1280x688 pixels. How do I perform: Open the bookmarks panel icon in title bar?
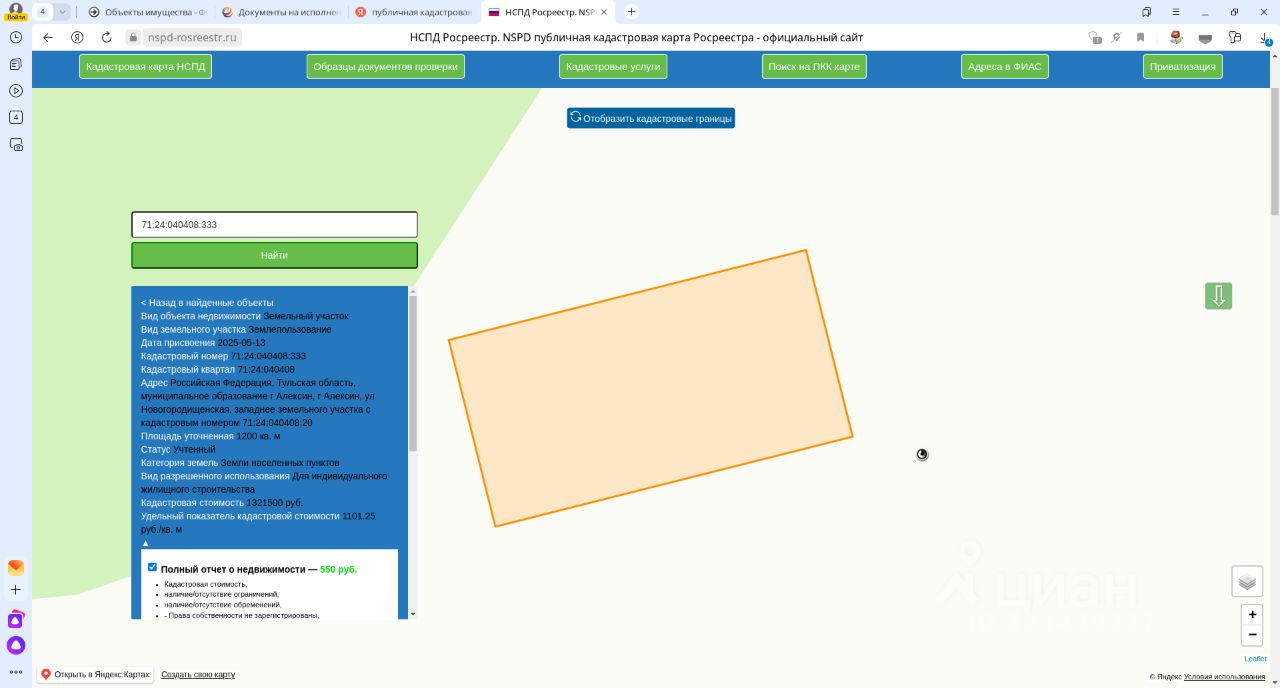coord(1146,12)
